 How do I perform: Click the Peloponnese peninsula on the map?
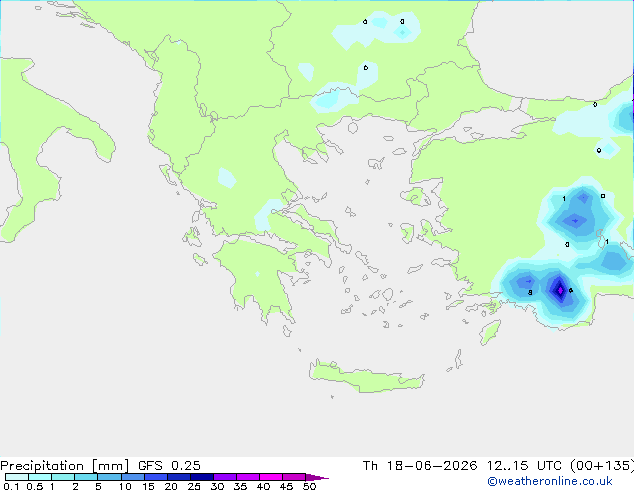click(x=263, y=279)
